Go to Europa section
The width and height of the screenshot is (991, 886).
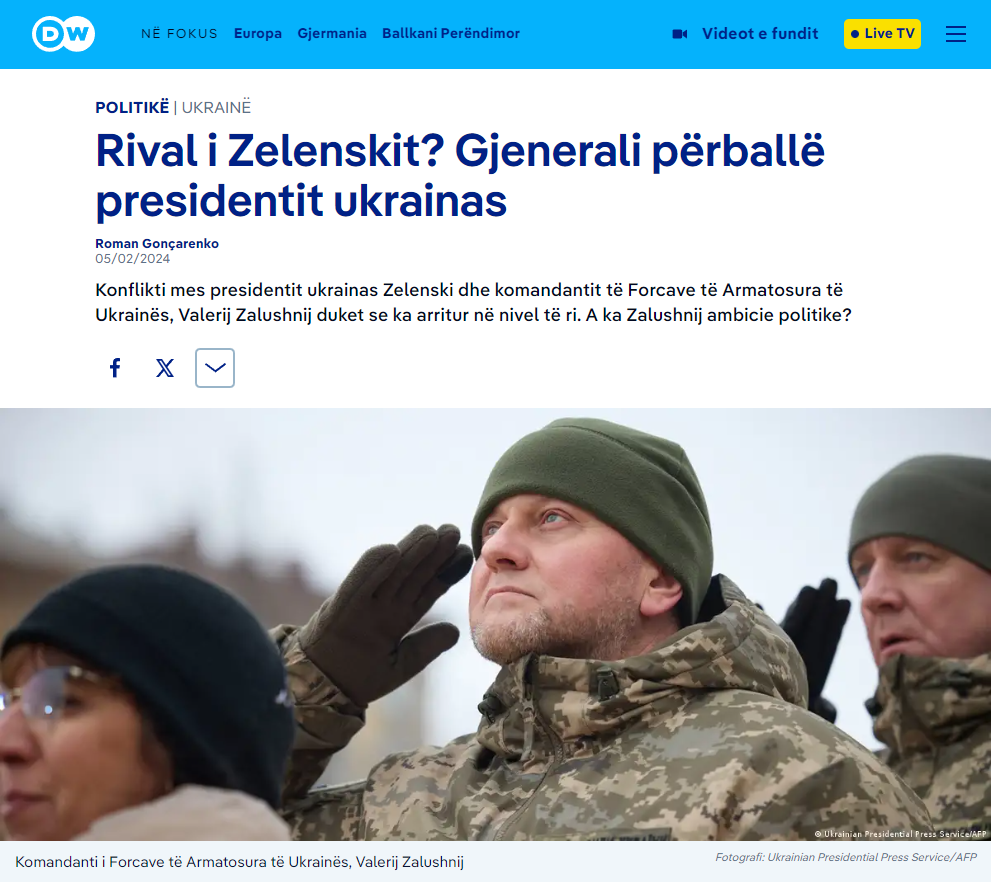tap(258, 33)
